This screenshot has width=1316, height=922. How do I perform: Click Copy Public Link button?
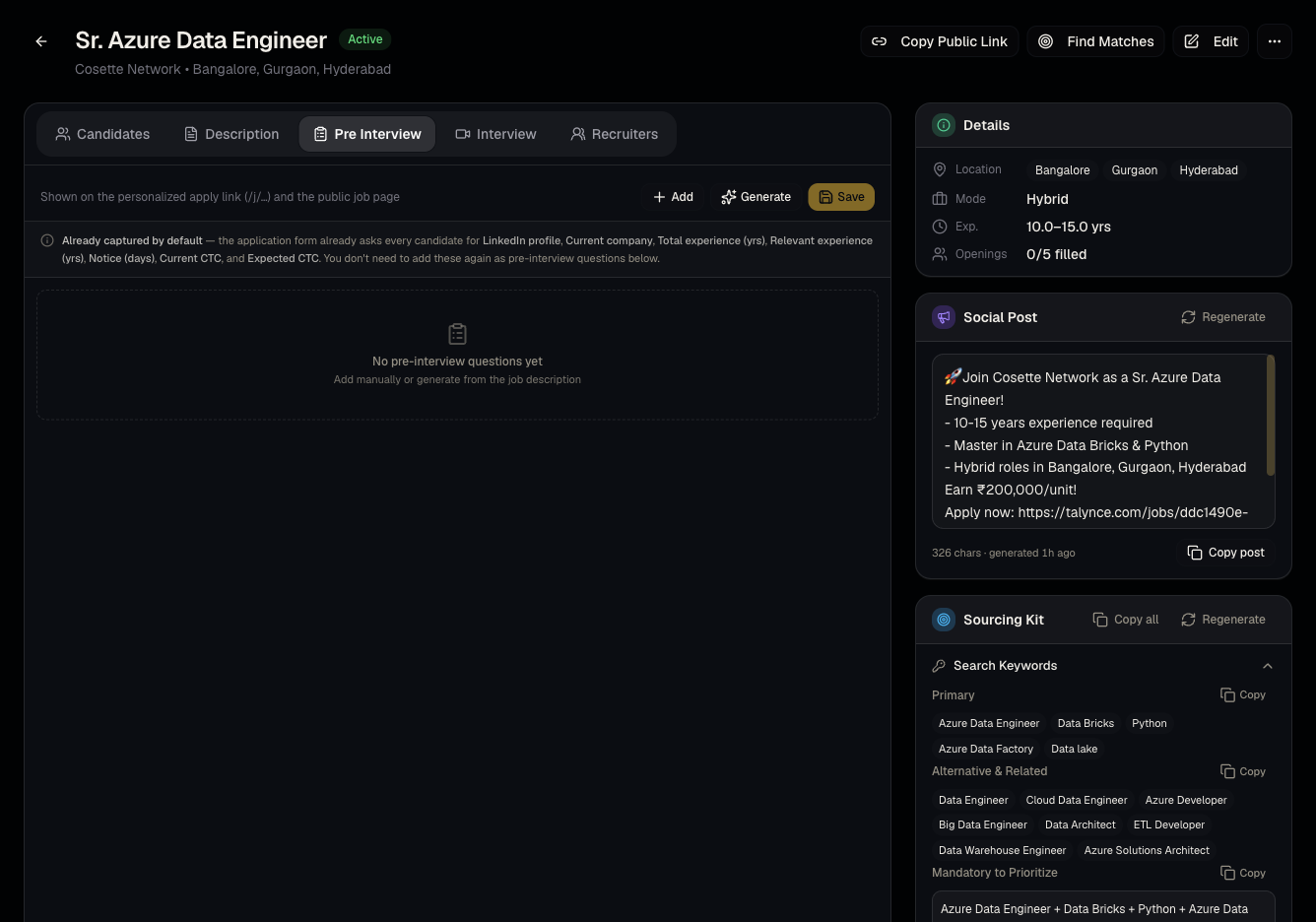pos(940,41)
